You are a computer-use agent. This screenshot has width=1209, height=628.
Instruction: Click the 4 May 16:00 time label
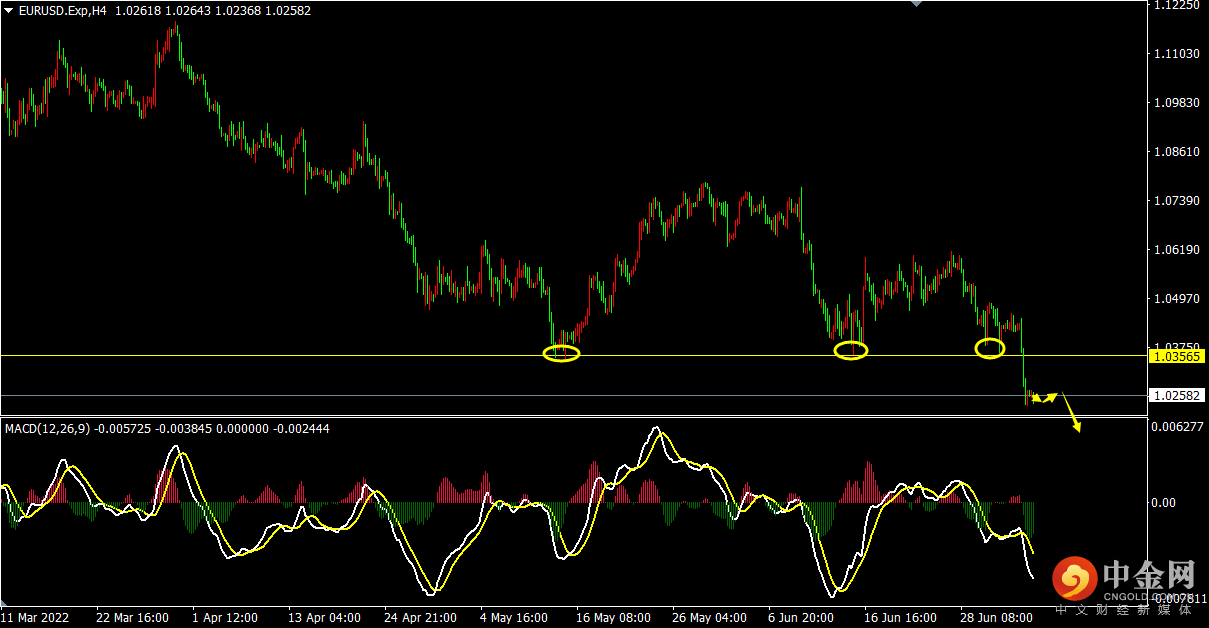(x=514, y=618)
